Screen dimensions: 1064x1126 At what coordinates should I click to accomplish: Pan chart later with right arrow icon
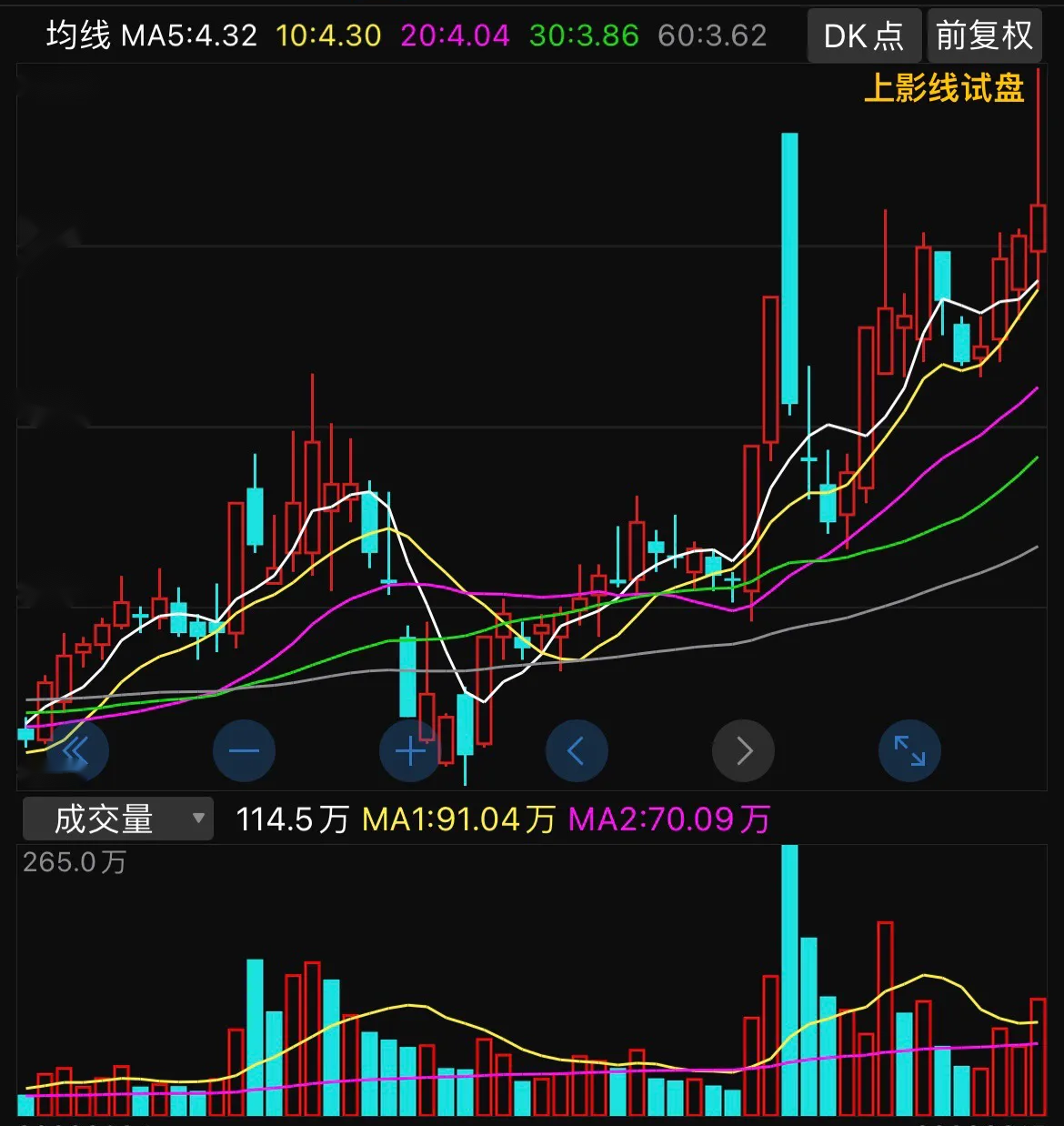coord(743,750)
